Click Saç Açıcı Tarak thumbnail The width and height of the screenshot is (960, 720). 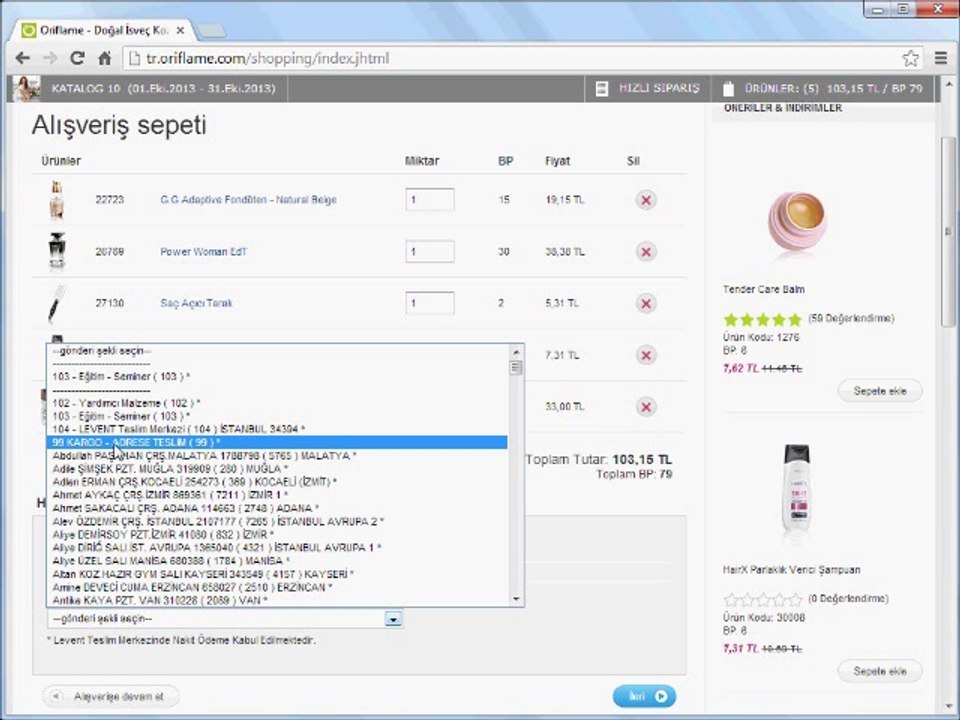[x=56, y=303]
